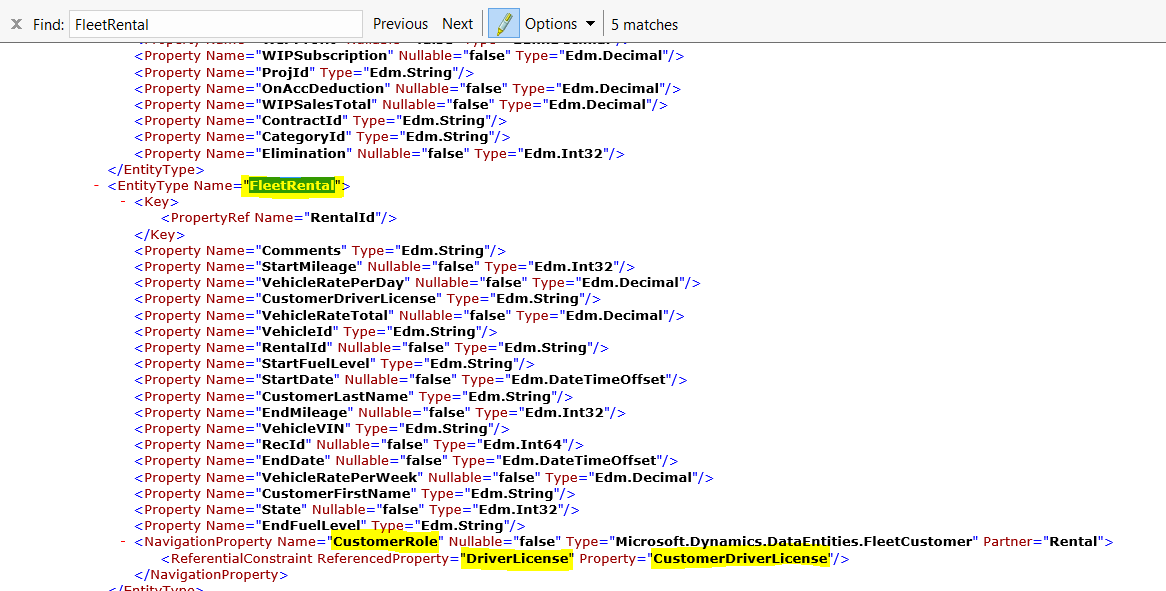1166x591 pixels.
Task: Click the Find input field containing FleetRental
Action: pos(216,25)
